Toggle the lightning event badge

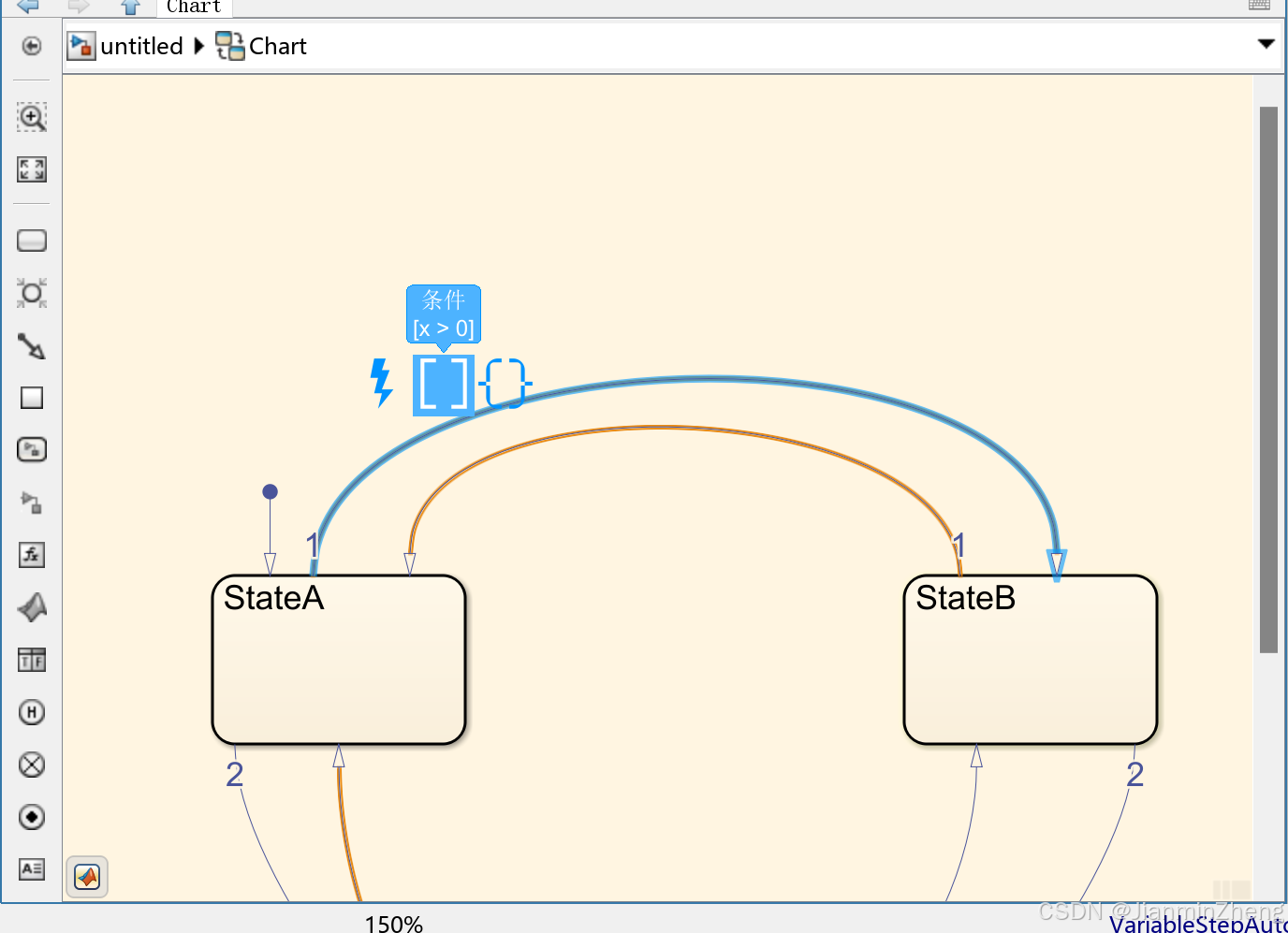(381, 384)
